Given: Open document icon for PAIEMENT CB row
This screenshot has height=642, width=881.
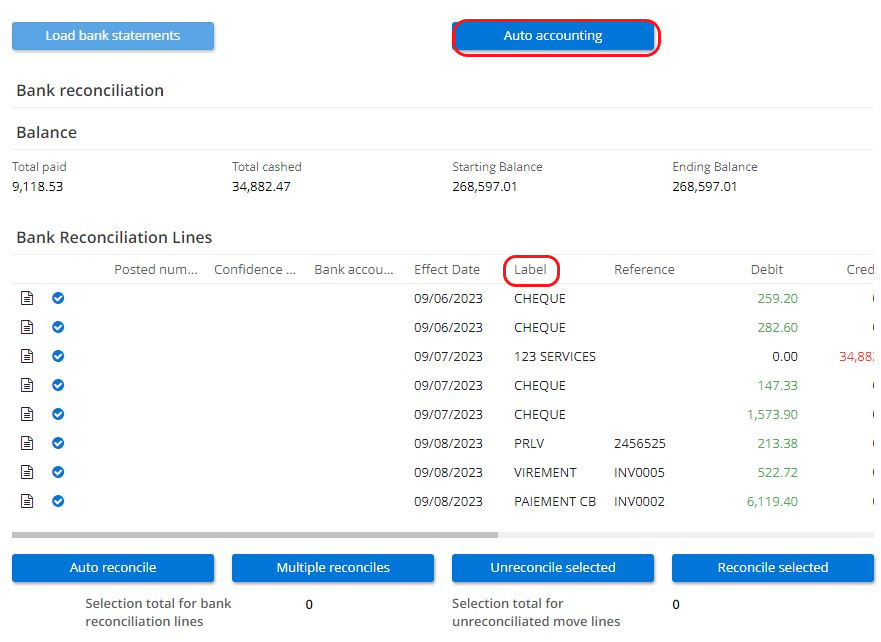Looking at the screenshot, I should click(28, 501).
